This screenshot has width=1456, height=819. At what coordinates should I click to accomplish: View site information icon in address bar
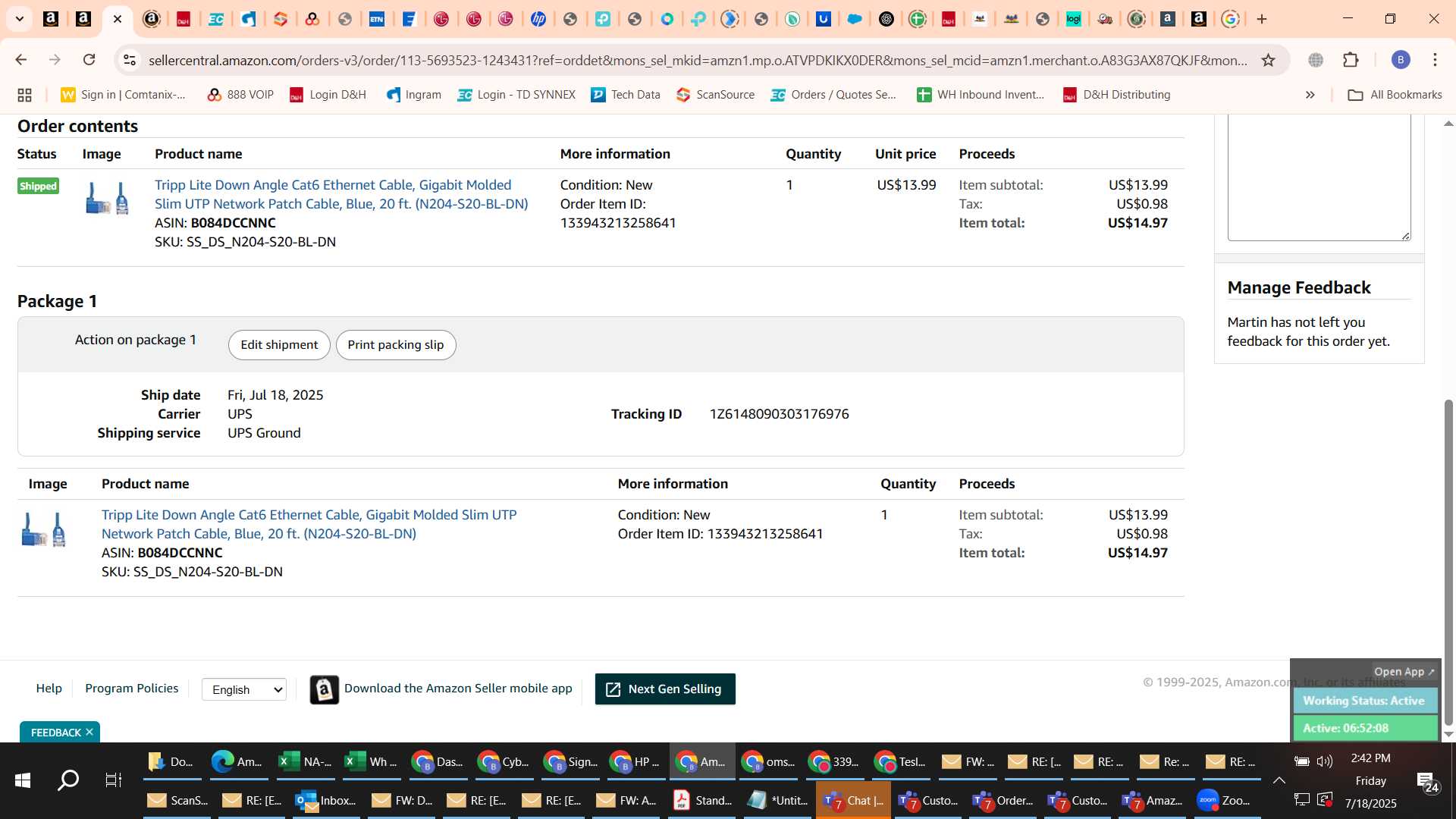coord(130,60)
